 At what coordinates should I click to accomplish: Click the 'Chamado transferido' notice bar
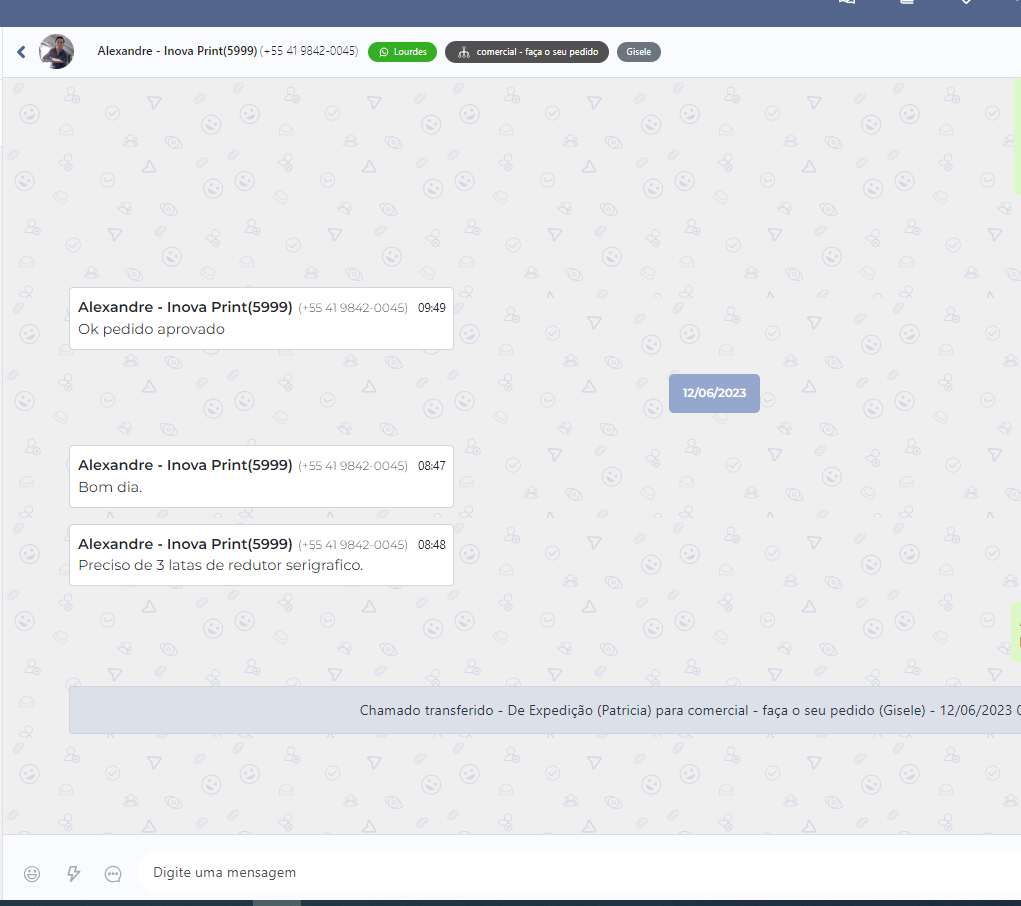coord(545,710)
